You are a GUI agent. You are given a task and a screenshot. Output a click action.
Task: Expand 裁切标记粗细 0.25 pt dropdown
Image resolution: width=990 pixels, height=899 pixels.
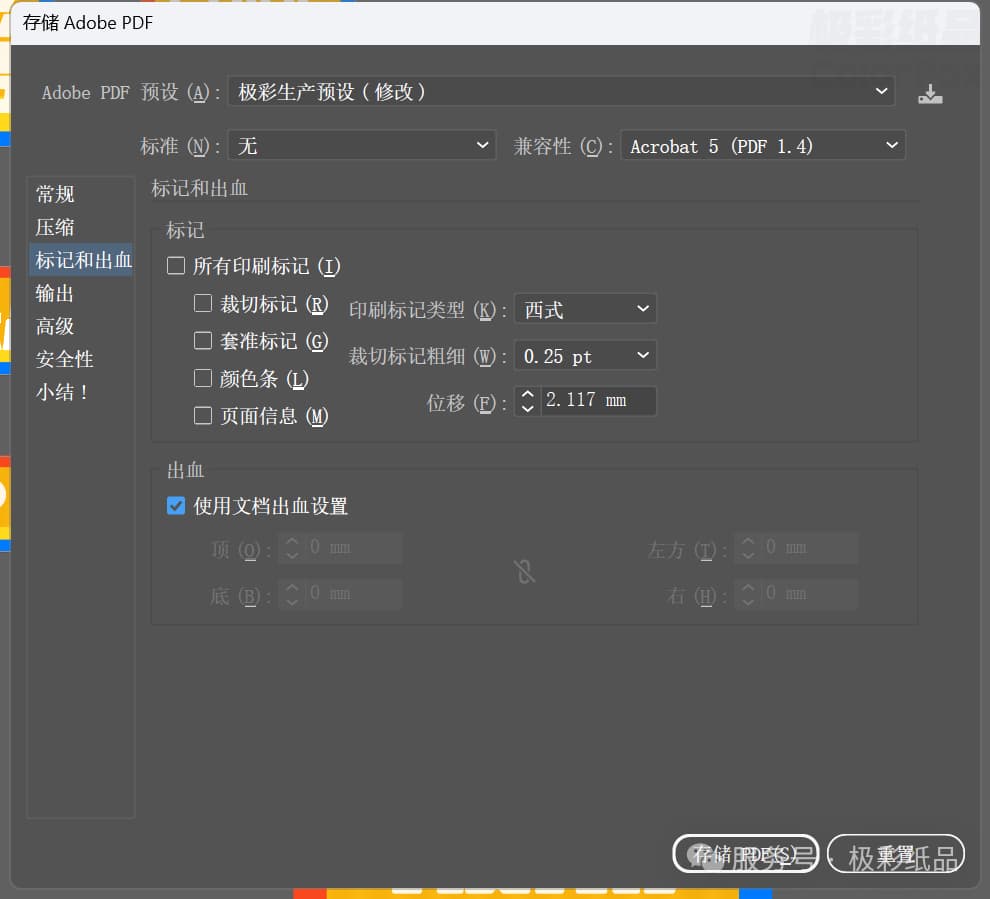pyautogui.click(x=585, y=356)
